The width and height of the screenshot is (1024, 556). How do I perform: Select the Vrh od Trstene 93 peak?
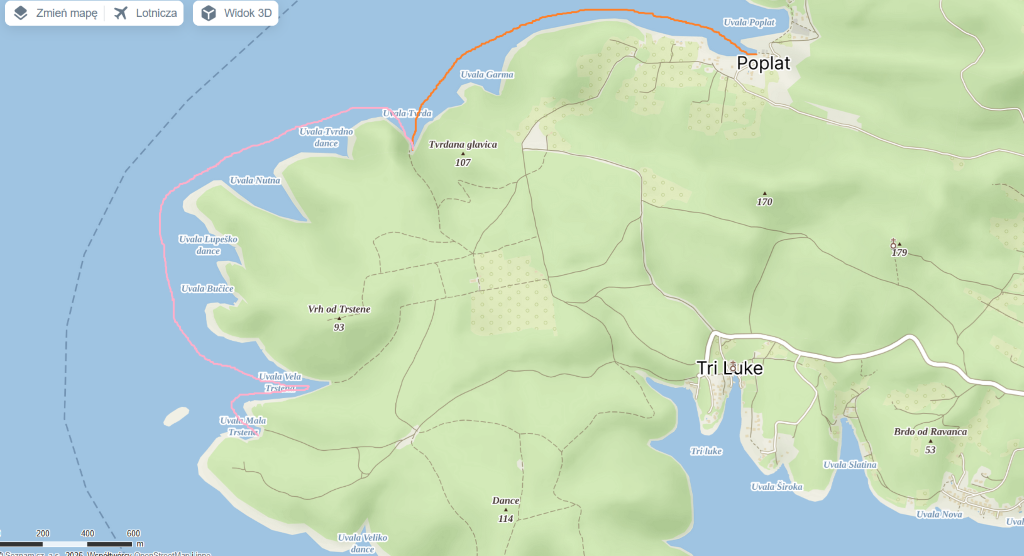[x=339, y=318]
